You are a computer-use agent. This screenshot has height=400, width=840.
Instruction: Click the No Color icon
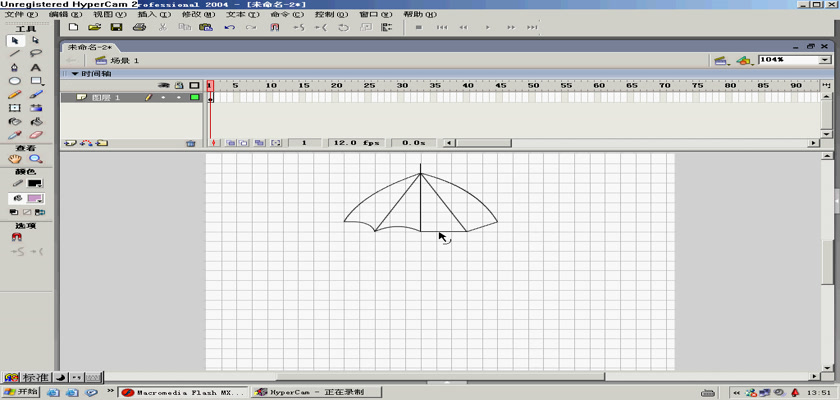point(27,213)
